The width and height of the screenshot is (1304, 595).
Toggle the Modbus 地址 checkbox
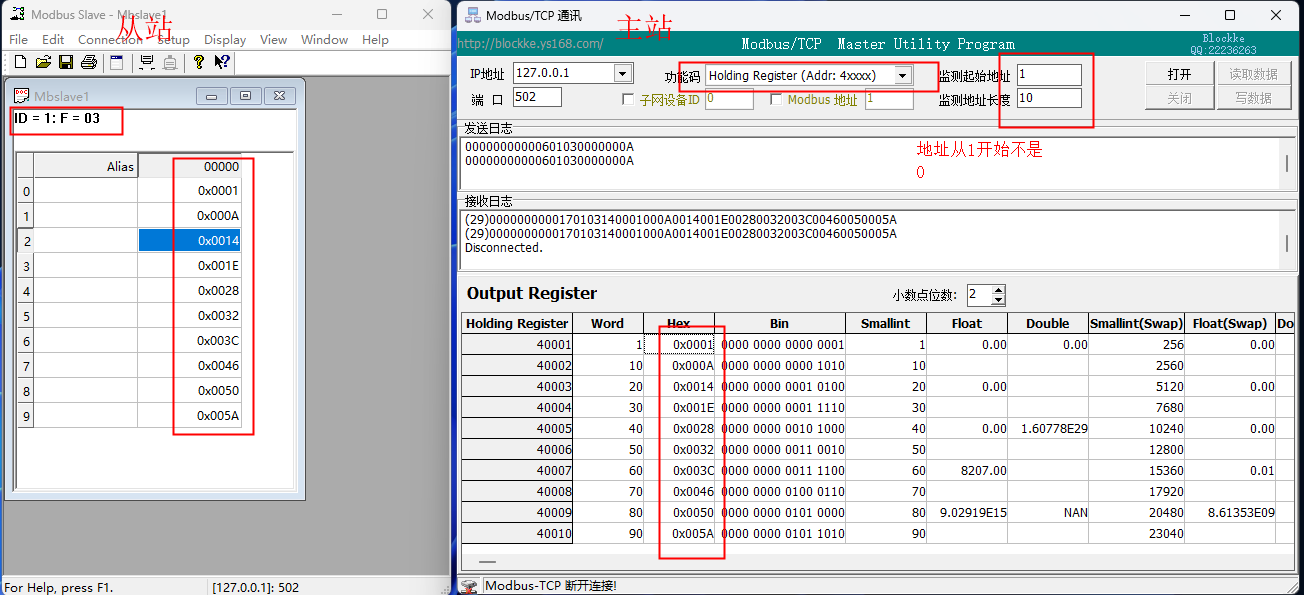coord(776,99)
